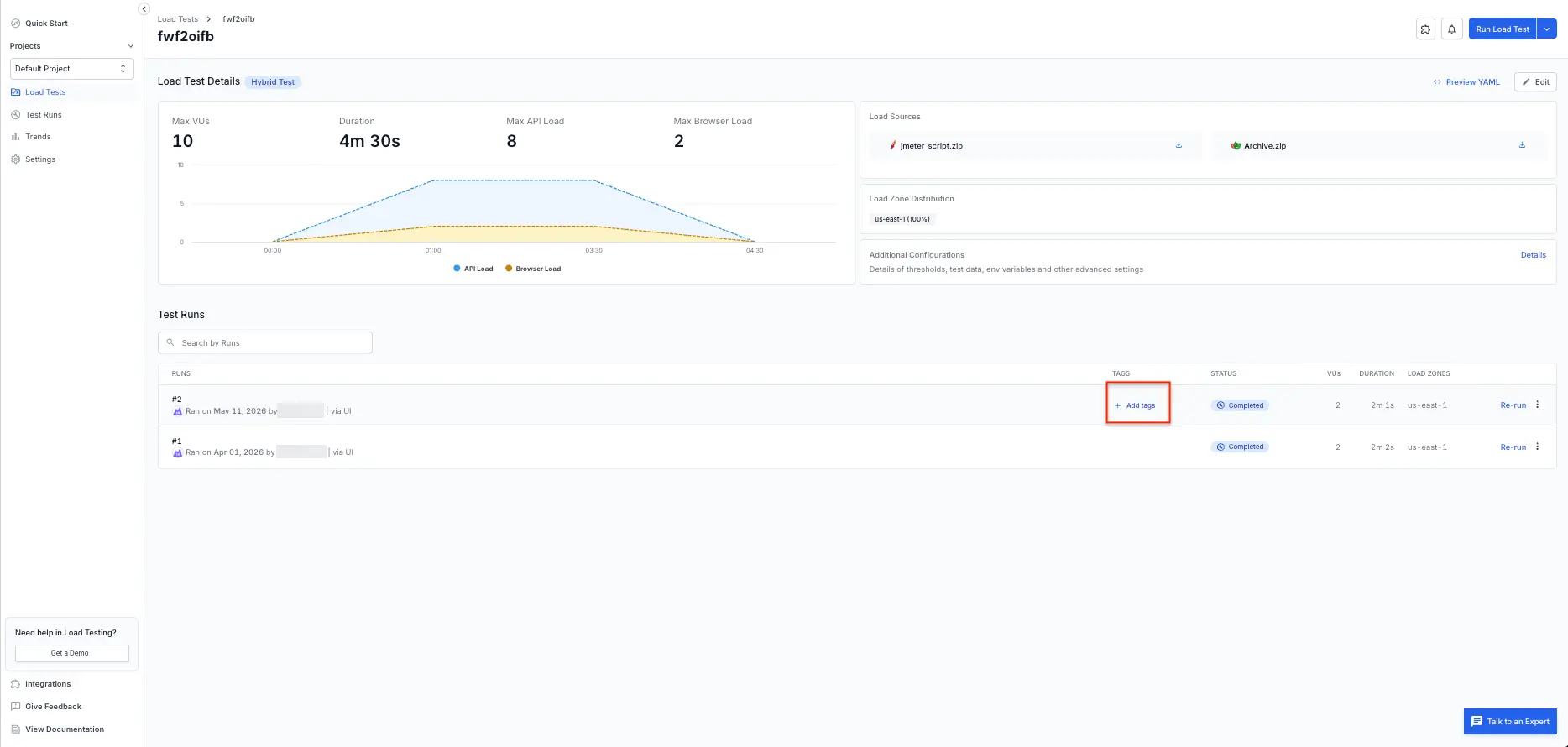Toggle the Browser Load legend series

point(533,269)
